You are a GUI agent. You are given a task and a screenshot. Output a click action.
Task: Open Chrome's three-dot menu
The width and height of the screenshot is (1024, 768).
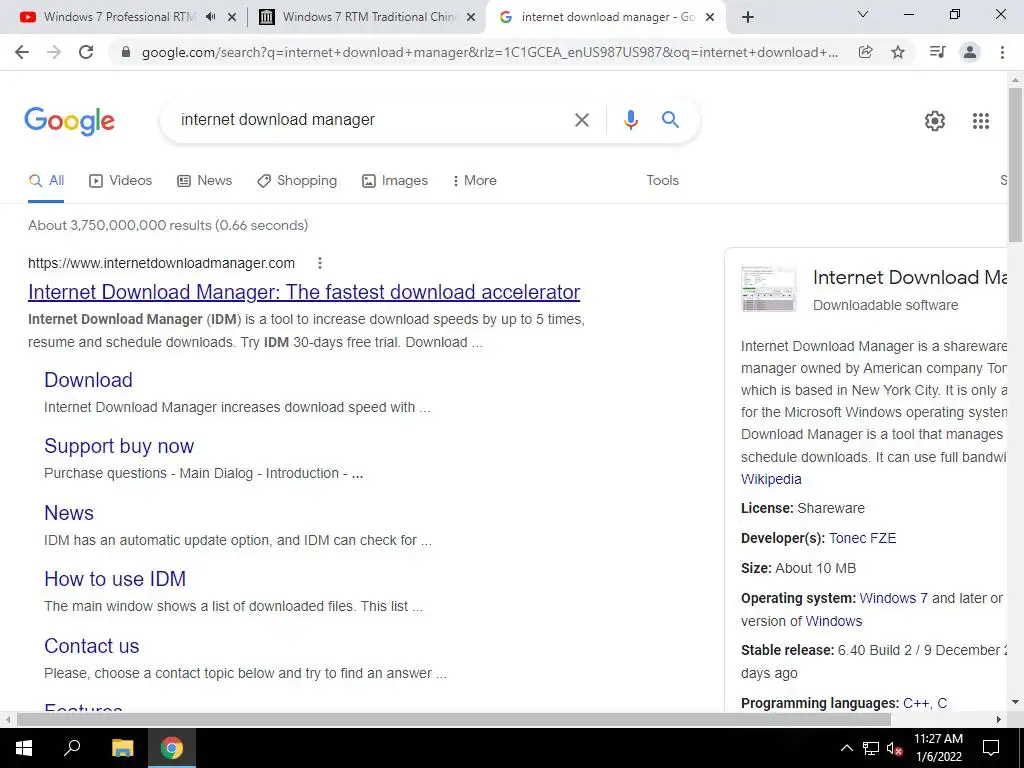[x=1002, y=52]
